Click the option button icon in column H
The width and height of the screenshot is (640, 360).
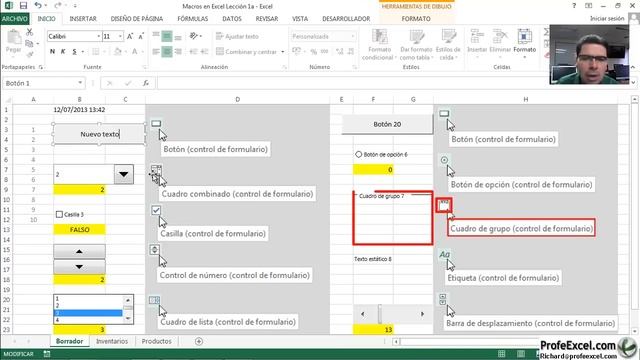(444, 160)
